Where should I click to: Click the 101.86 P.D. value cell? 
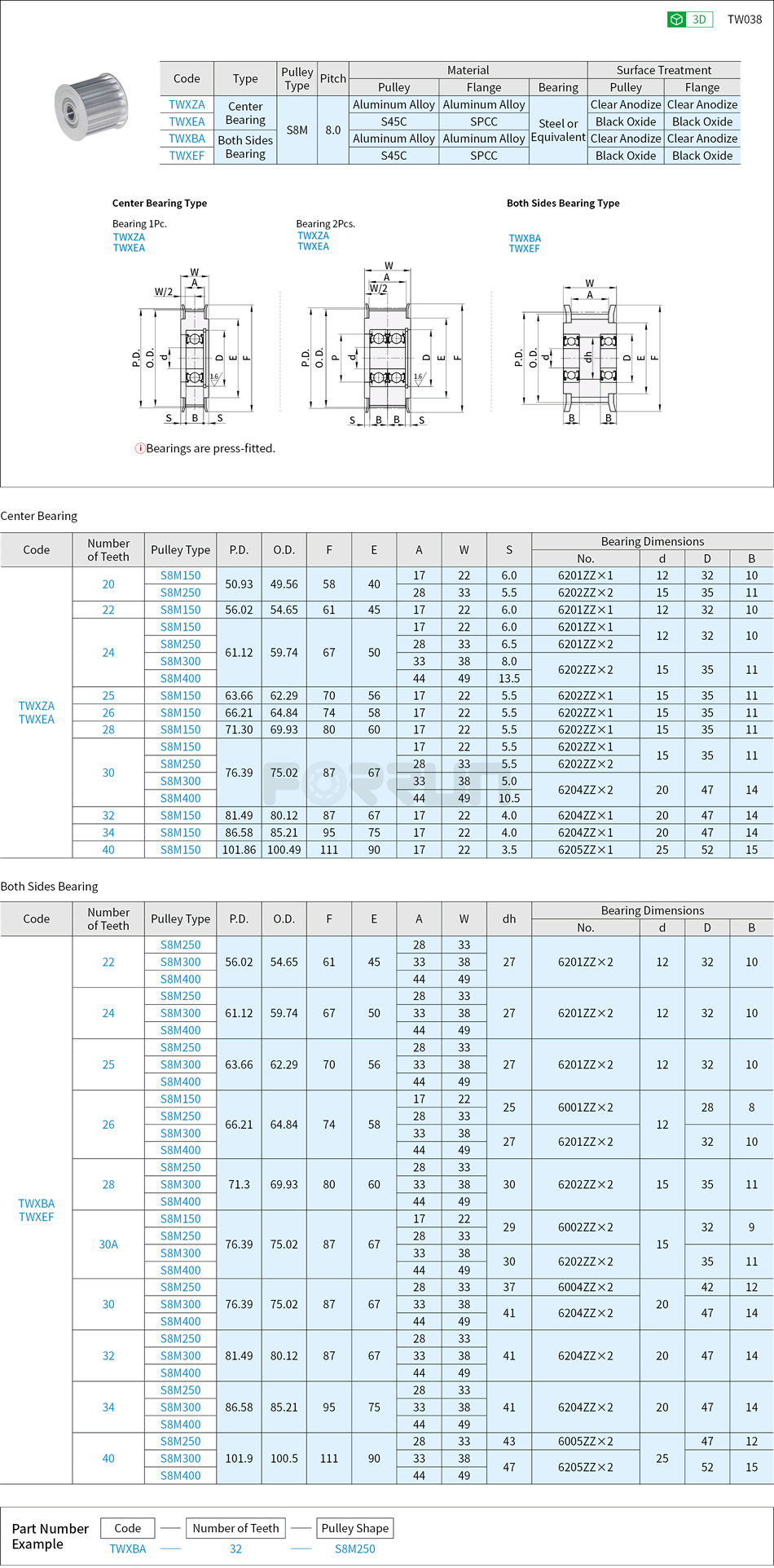[239, 850]
